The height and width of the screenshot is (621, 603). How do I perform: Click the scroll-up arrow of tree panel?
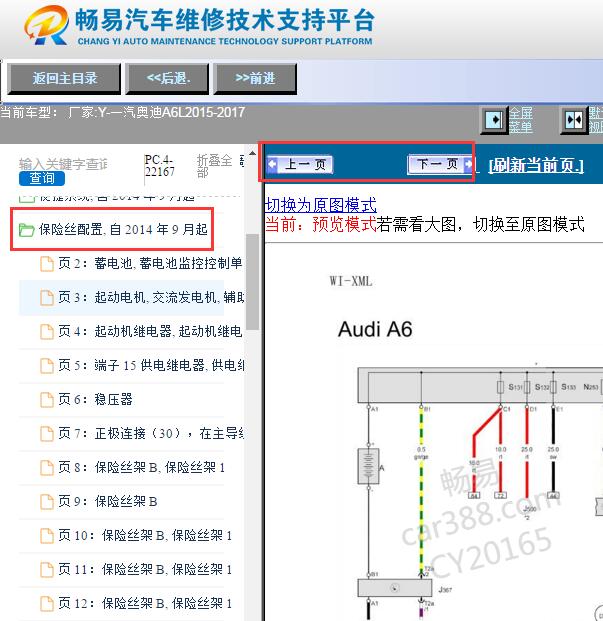252,153
